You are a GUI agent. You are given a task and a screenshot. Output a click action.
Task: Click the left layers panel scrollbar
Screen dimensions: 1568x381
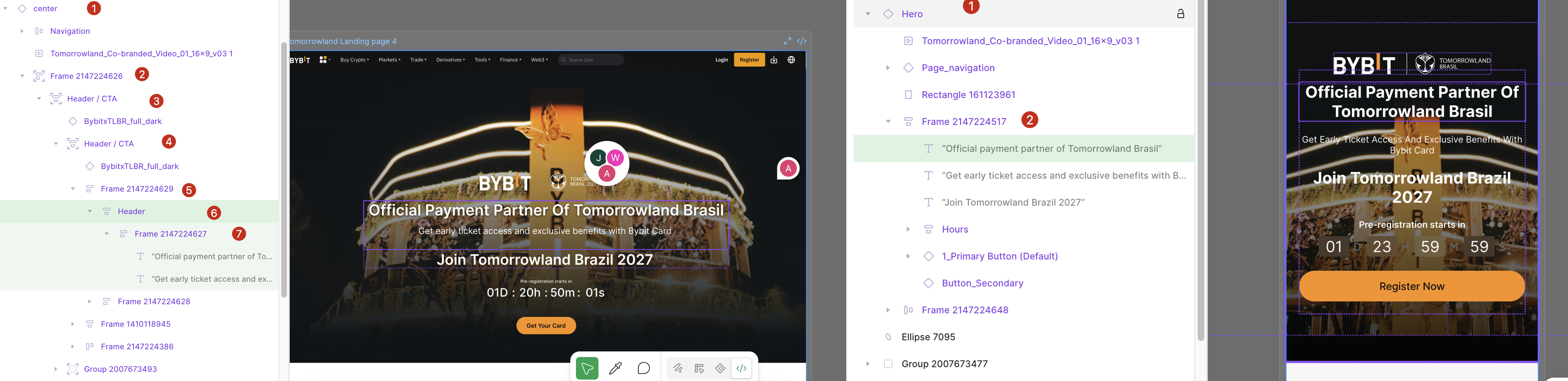(x=284, y=169)
